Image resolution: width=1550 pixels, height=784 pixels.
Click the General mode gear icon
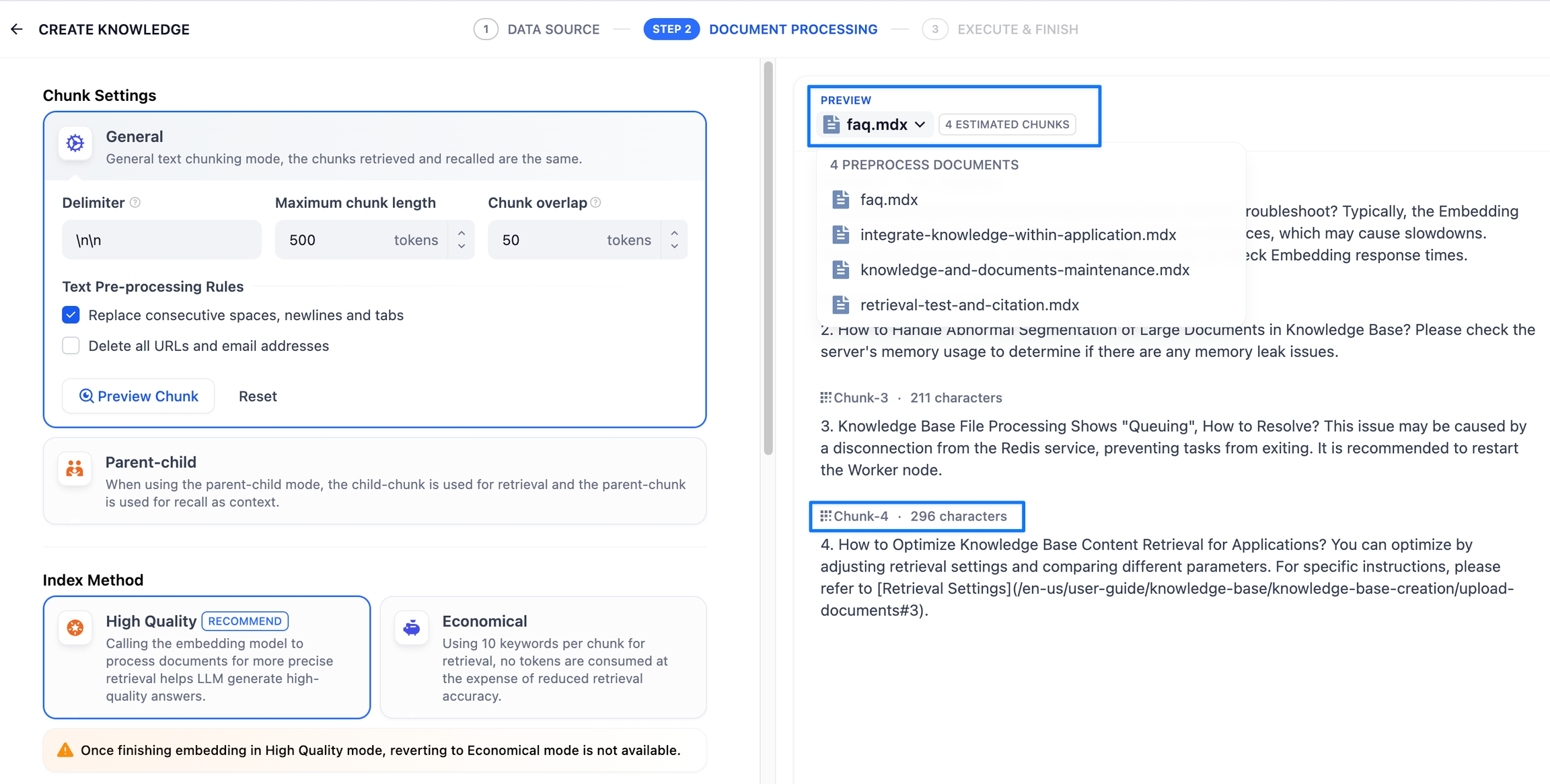click(75, 143)
